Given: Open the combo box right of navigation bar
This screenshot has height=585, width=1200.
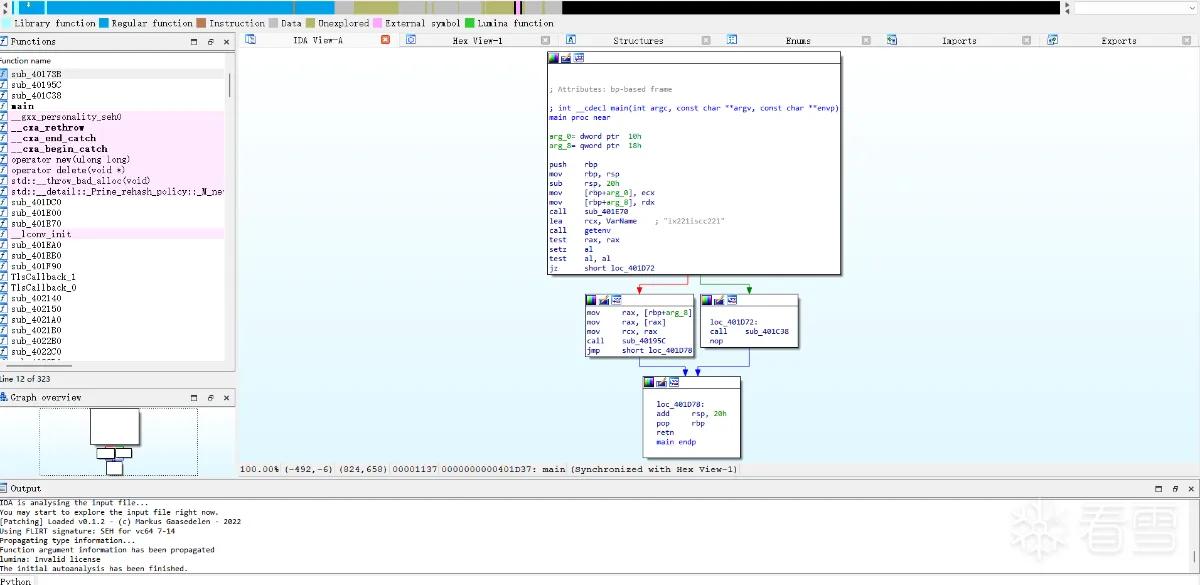Looking at the screenshot, I should [x=1136, y=7].
